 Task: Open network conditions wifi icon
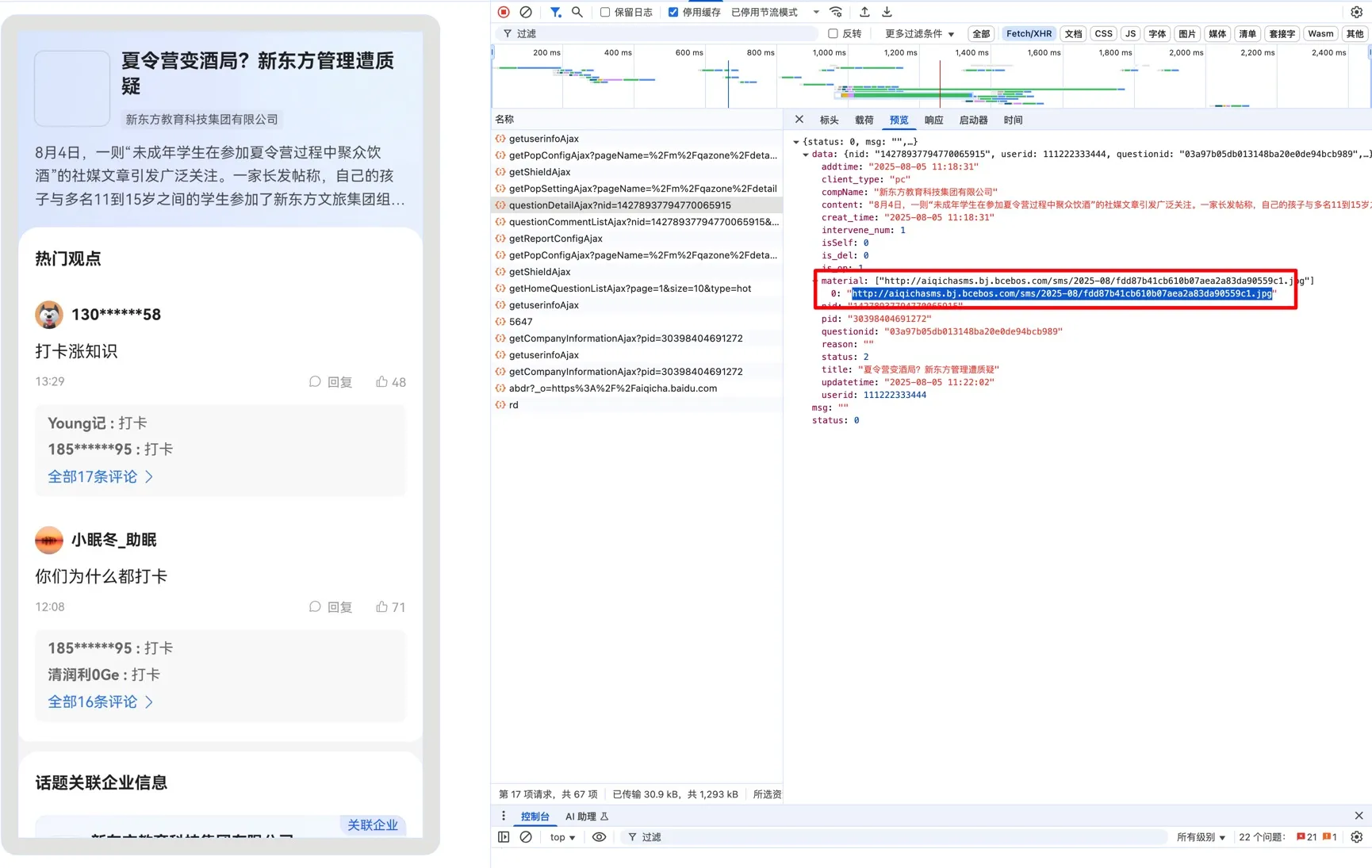point(836,12)
